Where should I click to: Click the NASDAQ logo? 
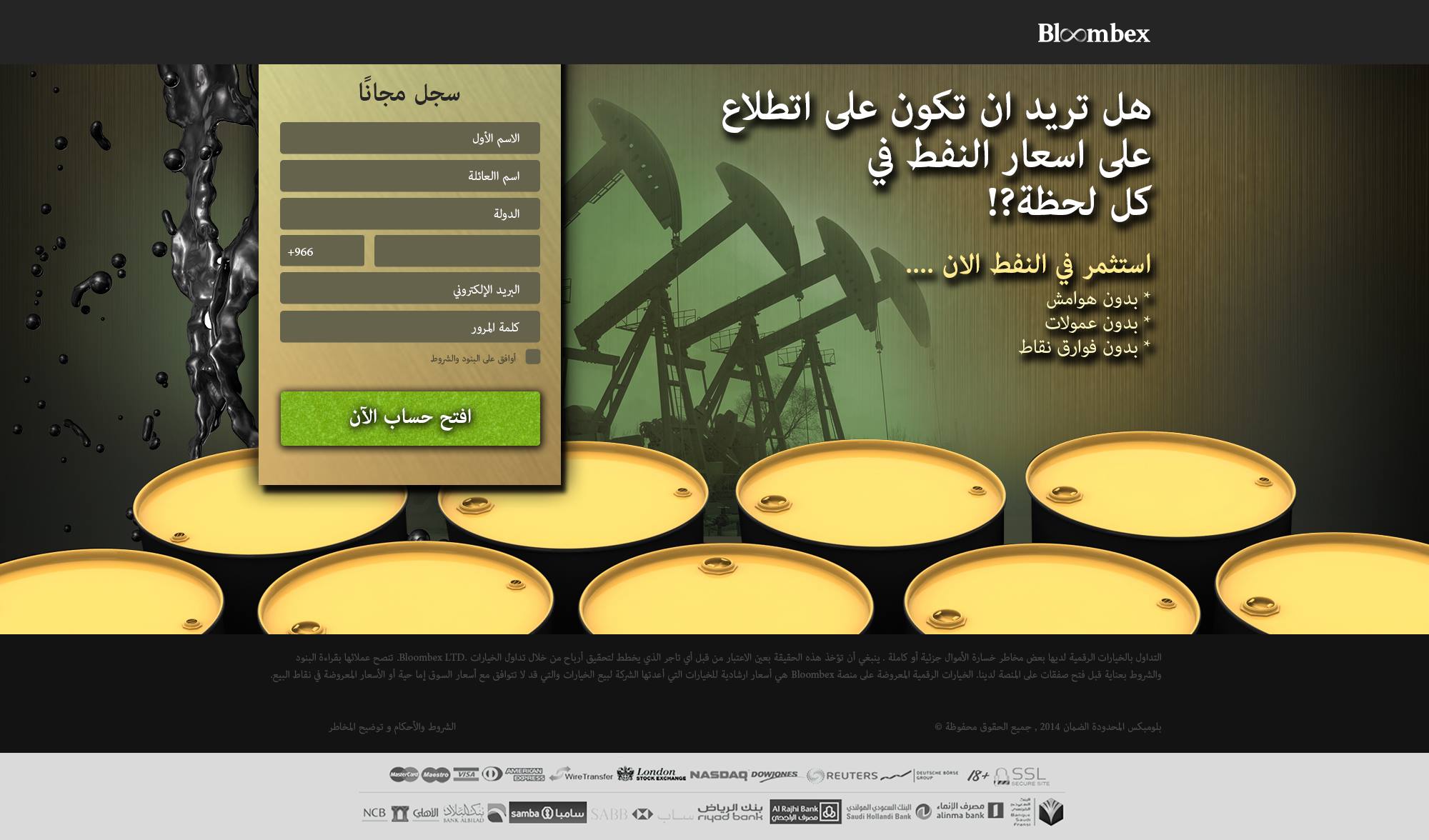pyautogui.click(x=718, y=775)
